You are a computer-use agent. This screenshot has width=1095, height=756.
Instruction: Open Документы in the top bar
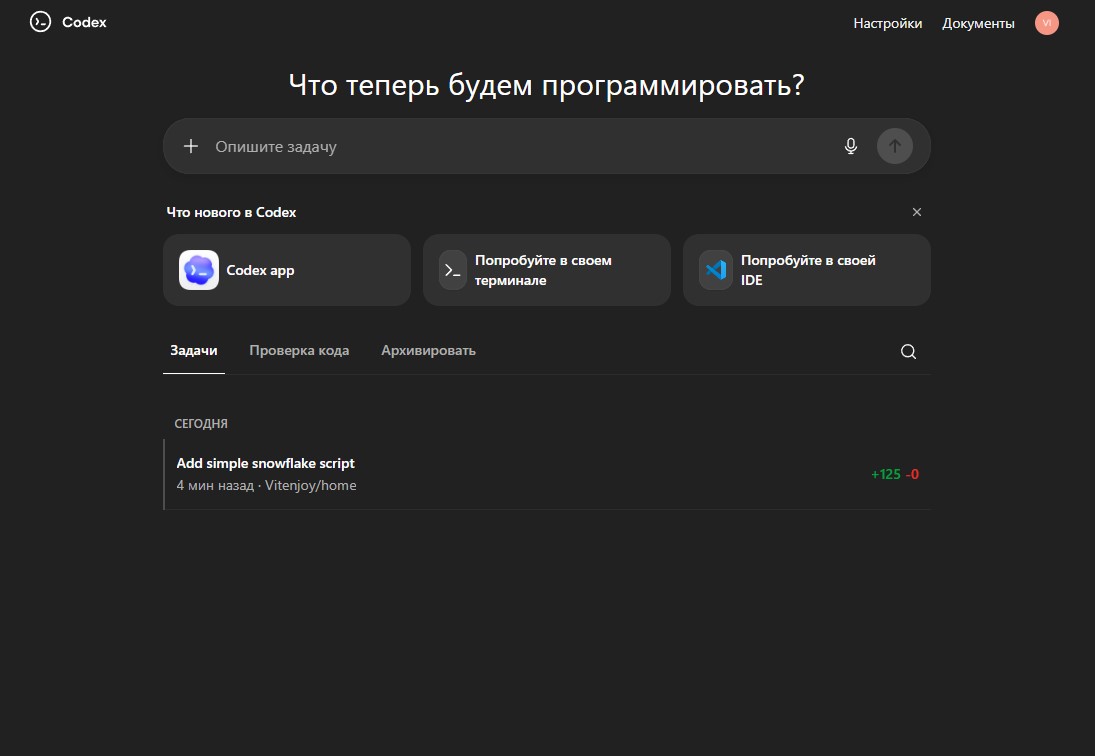[978, 23]
